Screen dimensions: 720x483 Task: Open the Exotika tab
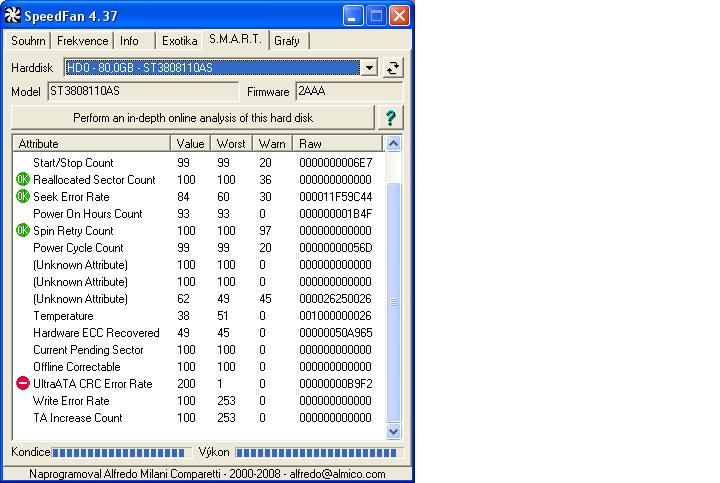coord(180,41)
